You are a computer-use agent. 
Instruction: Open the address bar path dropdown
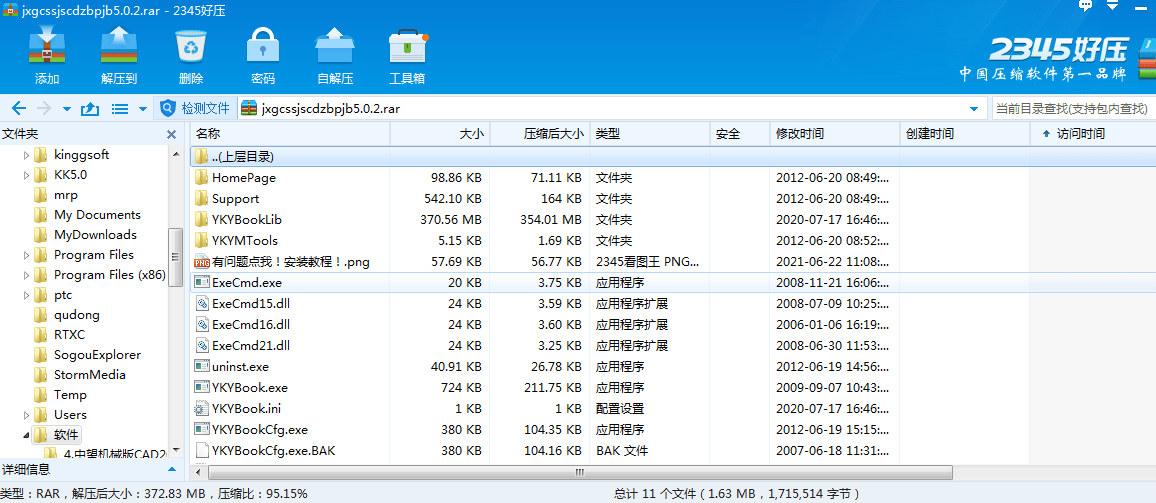pos(975,109)
